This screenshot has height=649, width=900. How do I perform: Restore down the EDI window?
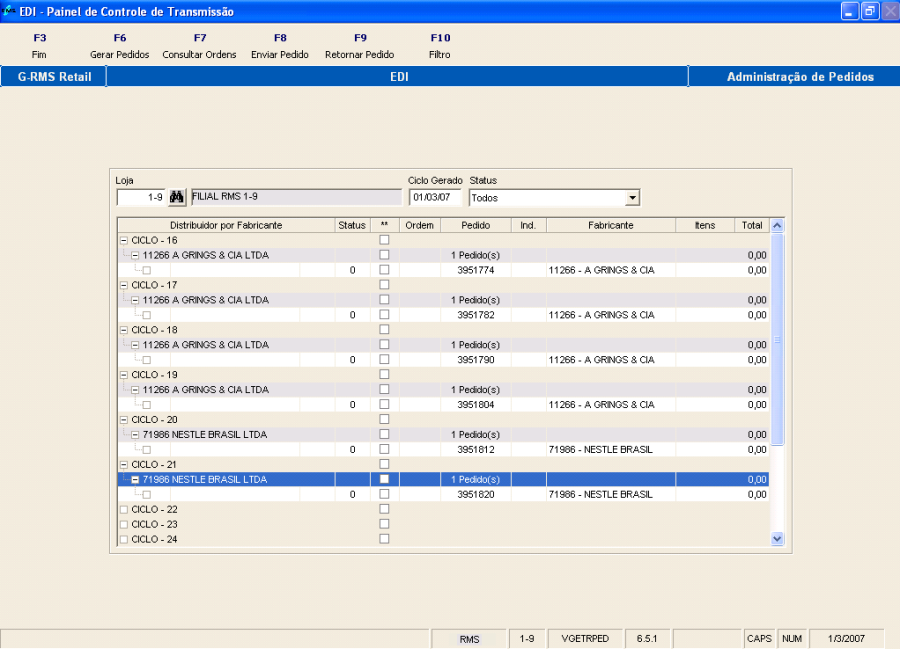coord(870,11)
